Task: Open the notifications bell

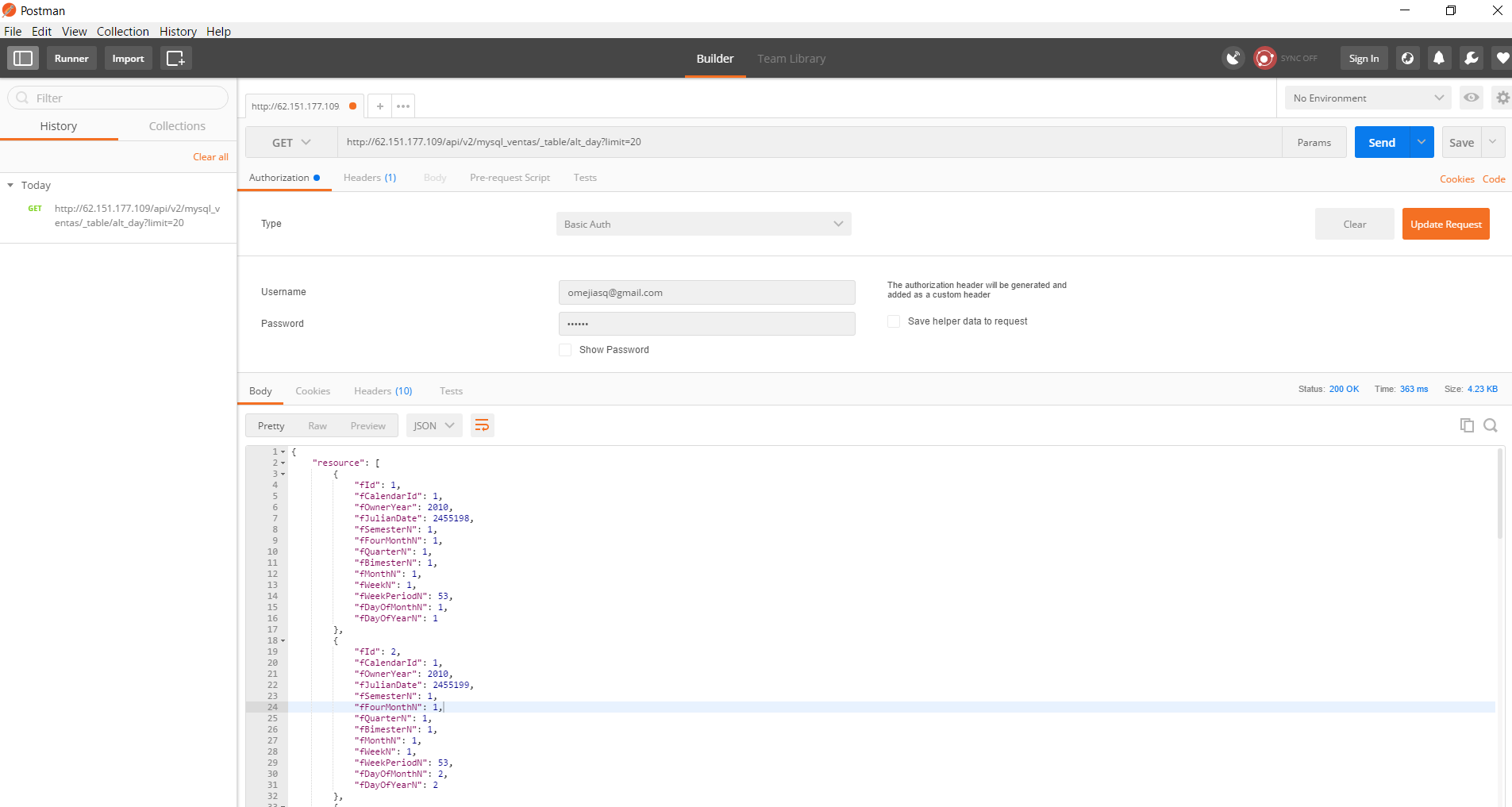Action: coord(1439,58)
